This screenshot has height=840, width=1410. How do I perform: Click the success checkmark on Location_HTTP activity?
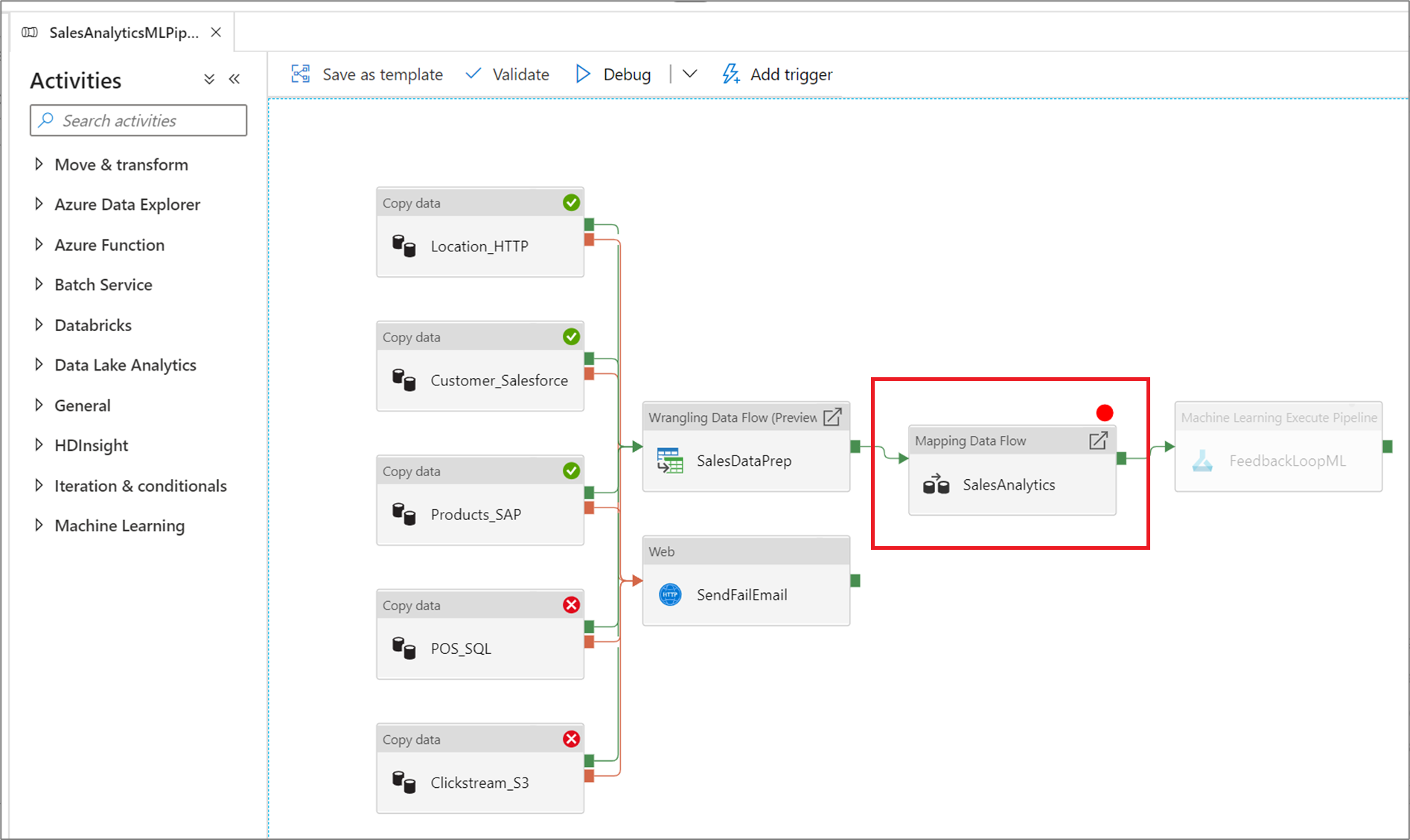[570, 202]
